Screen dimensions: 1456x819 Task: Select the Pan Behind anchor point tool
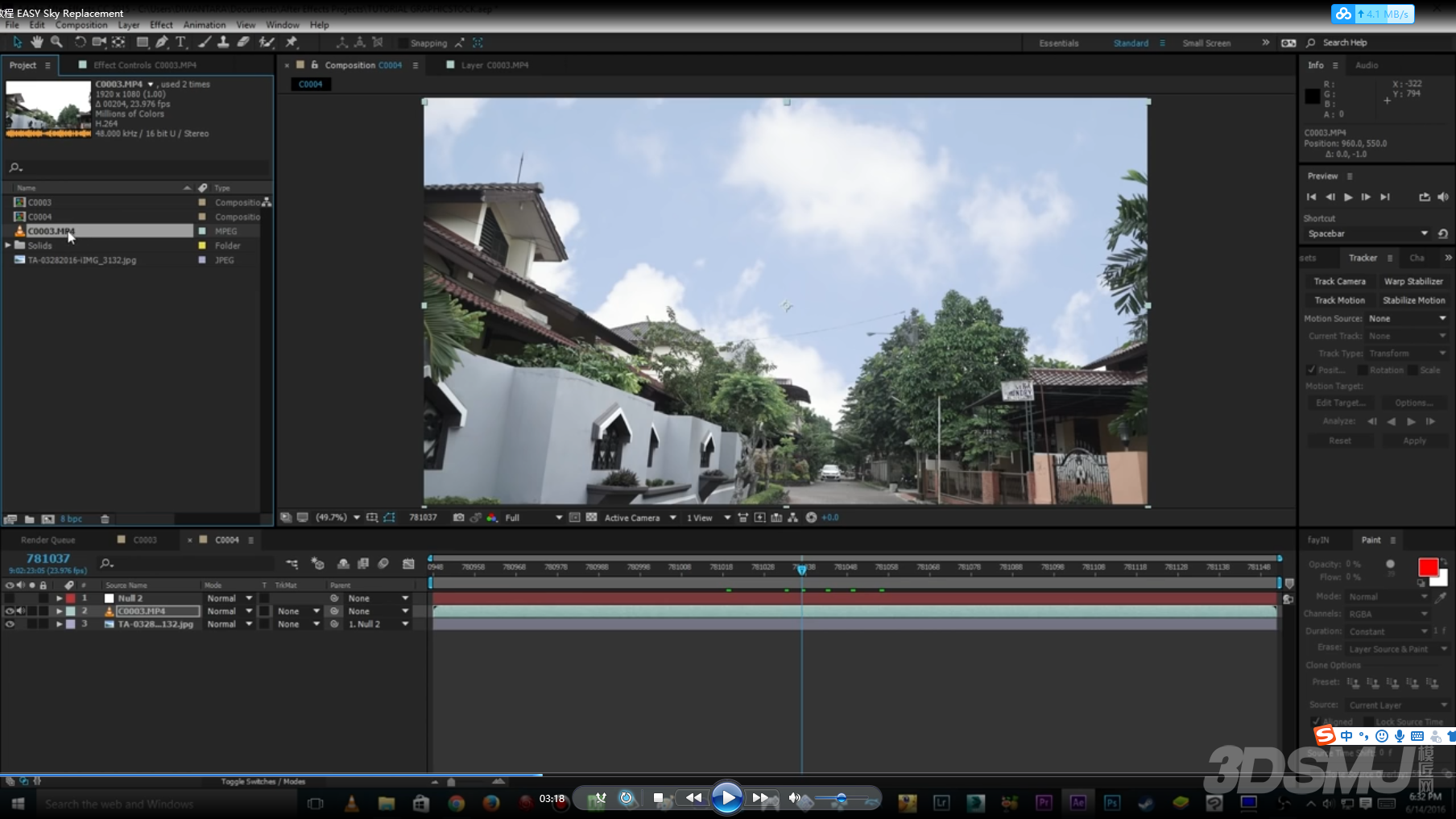(119, 42)
